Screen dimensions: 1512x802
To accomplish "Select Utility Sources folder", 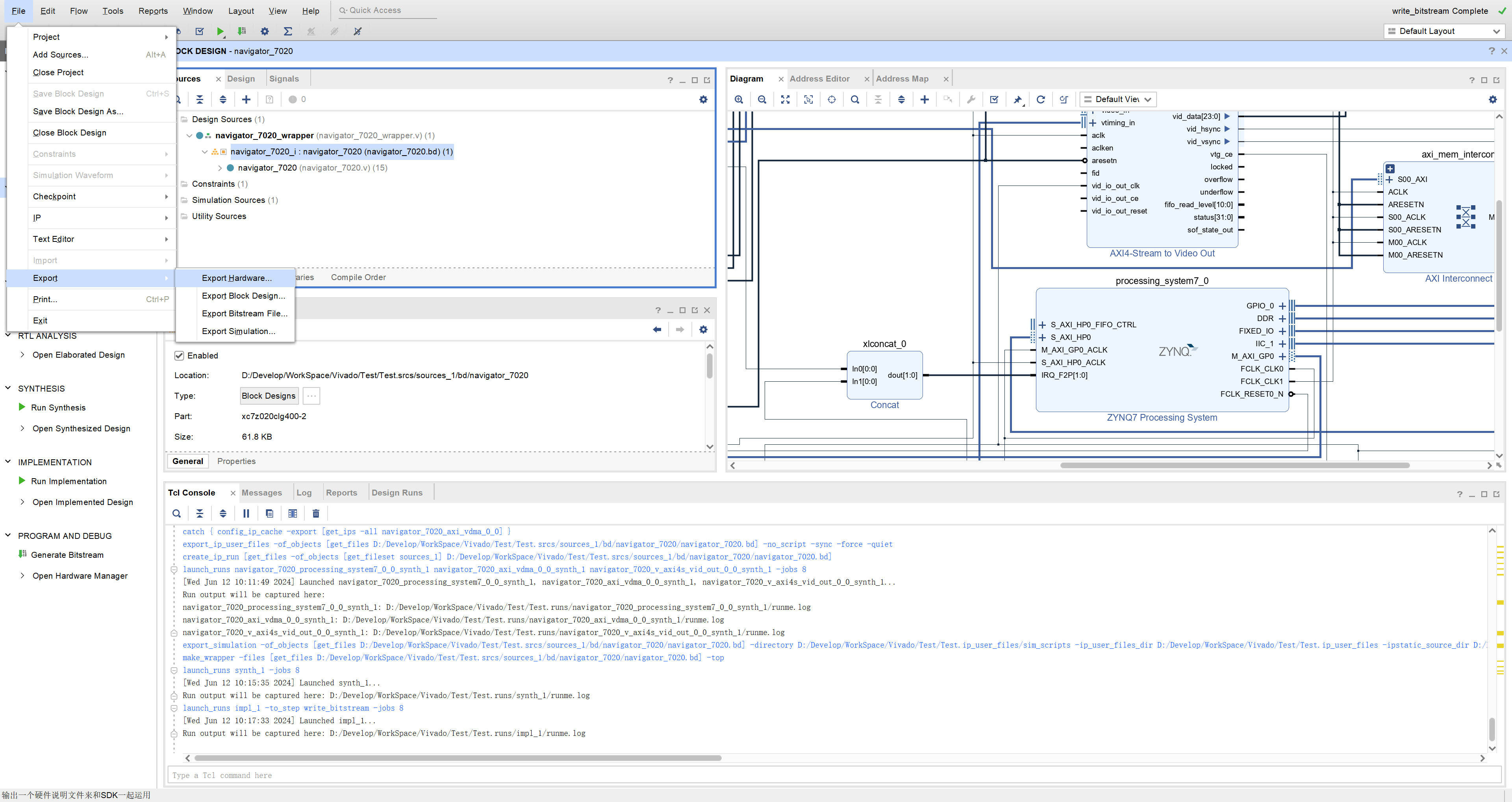I will 219,216.
